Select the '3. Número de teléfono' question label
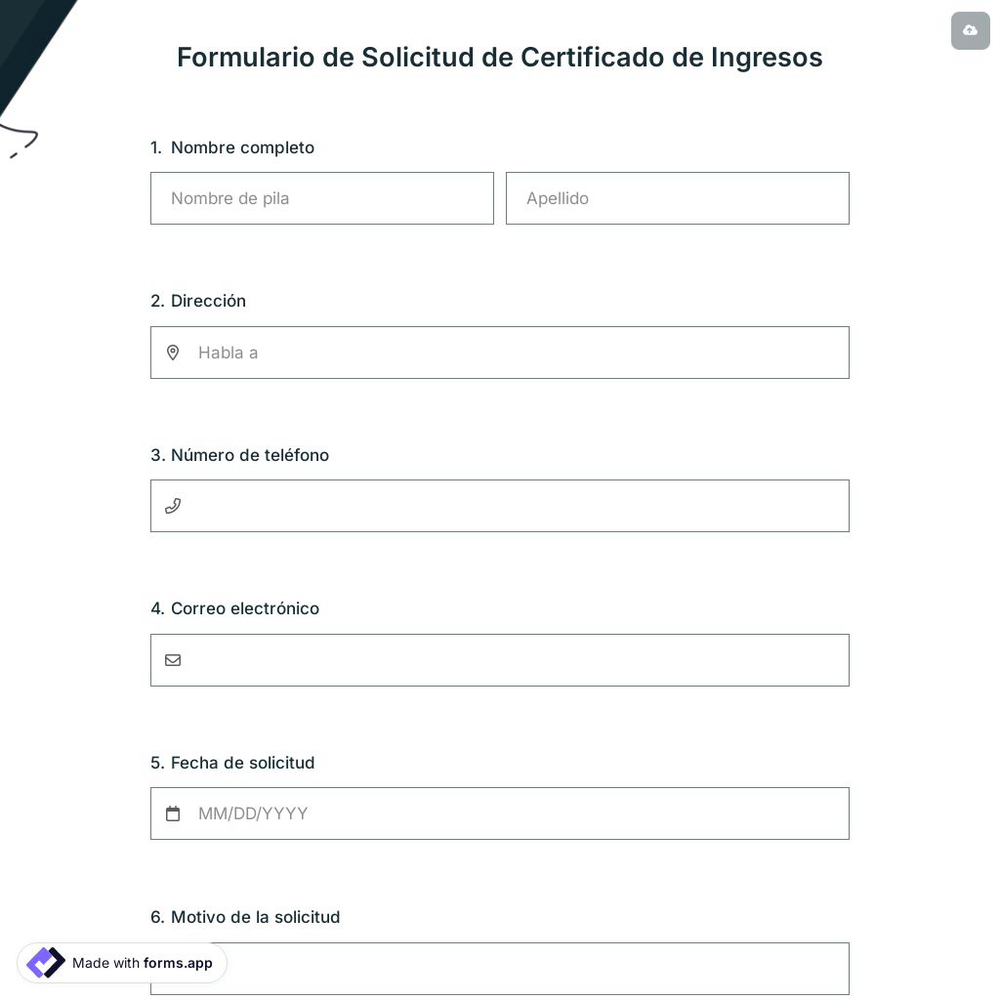 click(240, 455)
